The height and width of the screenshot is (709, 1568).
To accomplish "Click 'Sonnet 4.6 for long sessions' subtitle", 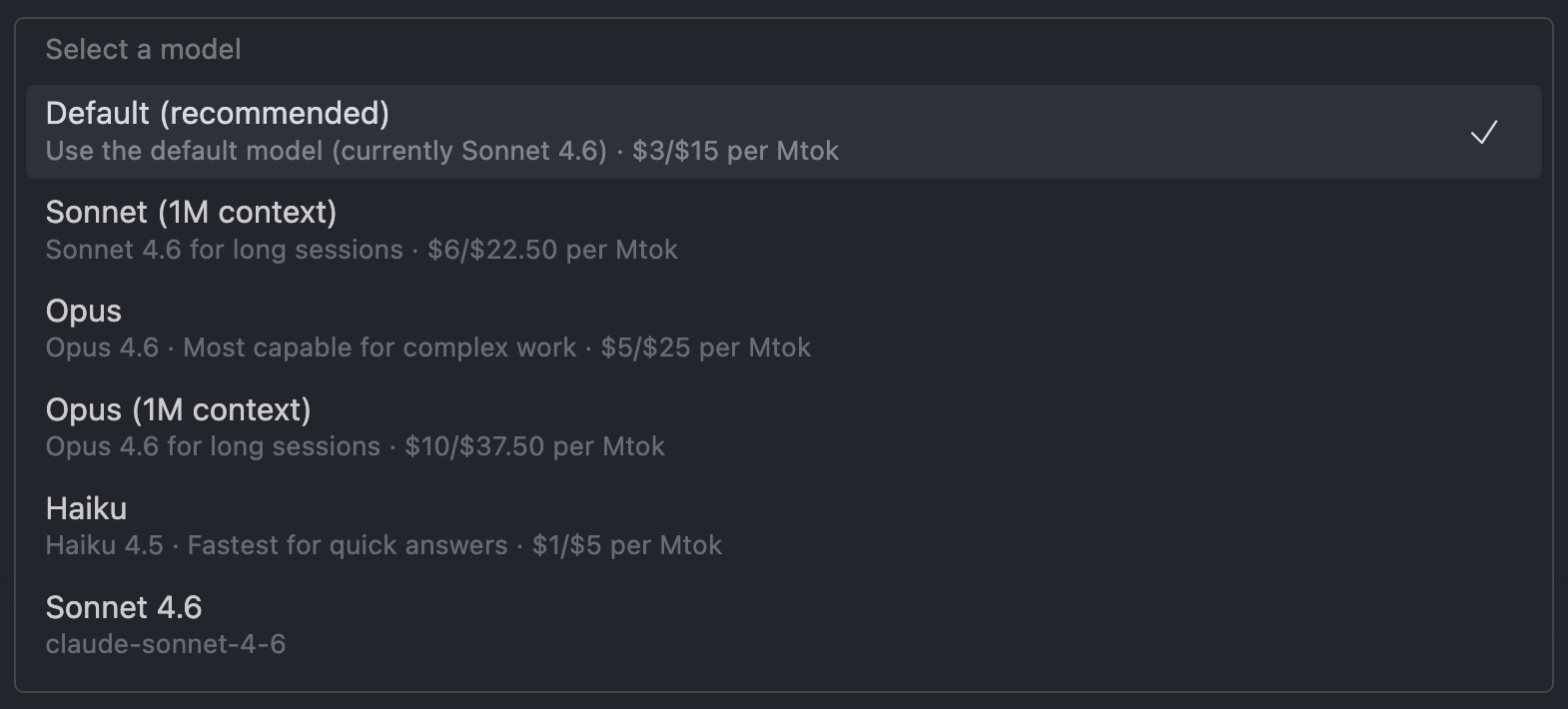I will point(224,250).
